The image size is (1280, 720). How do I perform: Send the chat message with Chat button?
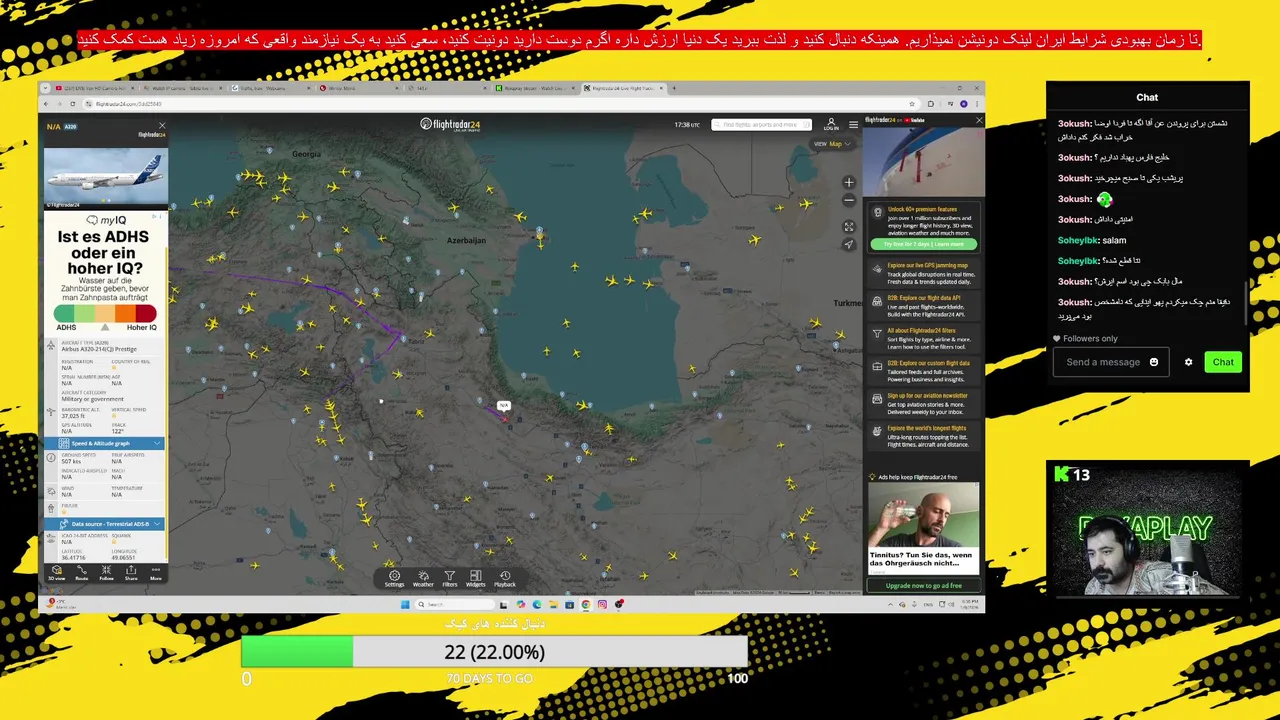pyautogui.click(x=1223, y=362)
